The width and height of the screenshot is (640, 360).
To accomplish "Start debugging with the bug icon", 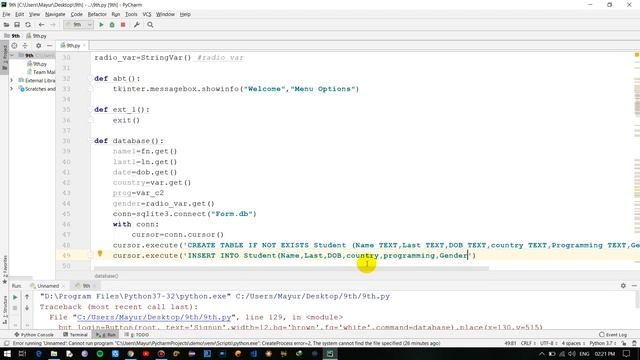I will coord(112,25).
